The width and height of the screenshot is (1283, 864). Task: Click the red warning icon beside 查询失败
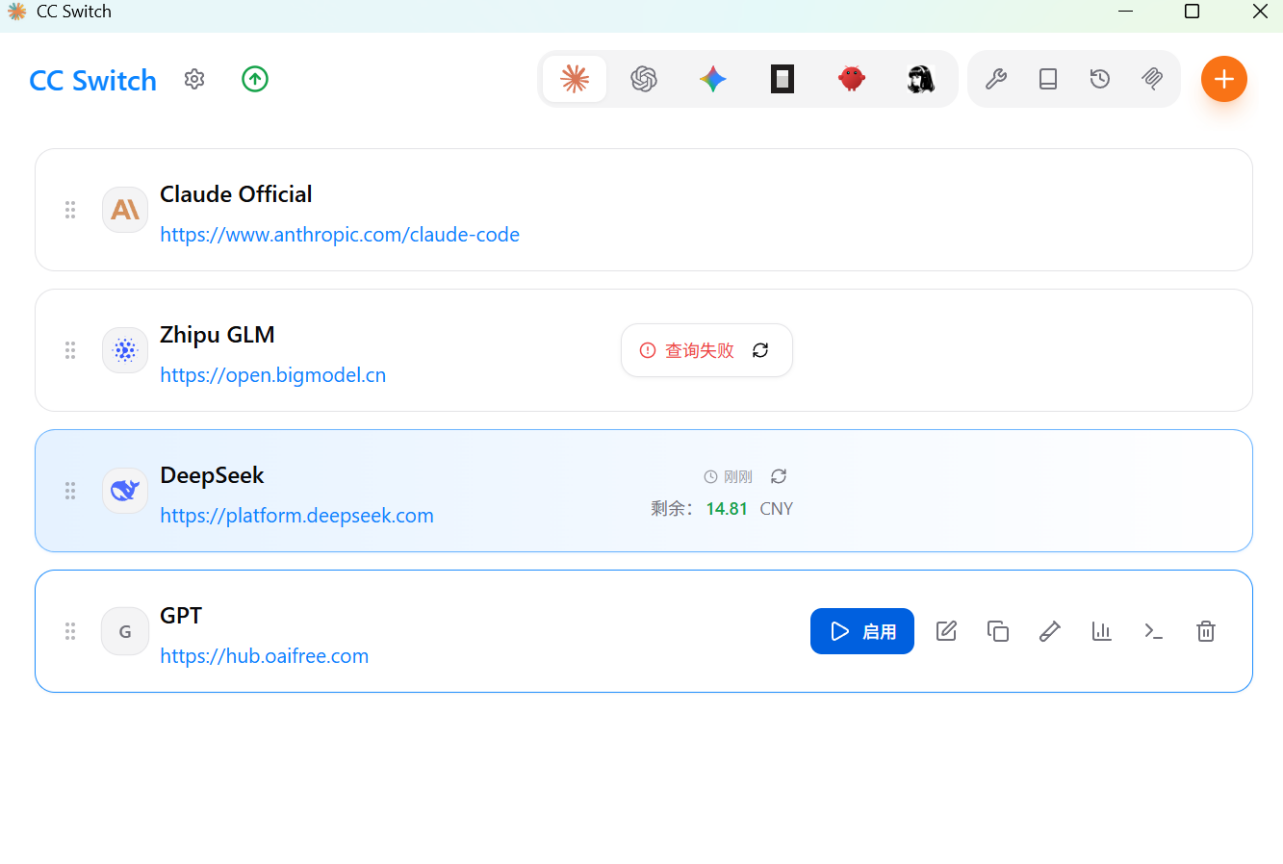pos(648,350)
